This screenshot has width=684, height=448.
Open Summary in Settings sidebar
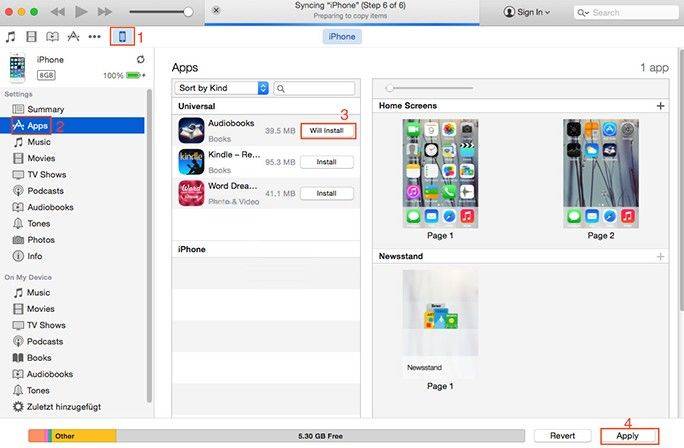[x=72, y=109]
